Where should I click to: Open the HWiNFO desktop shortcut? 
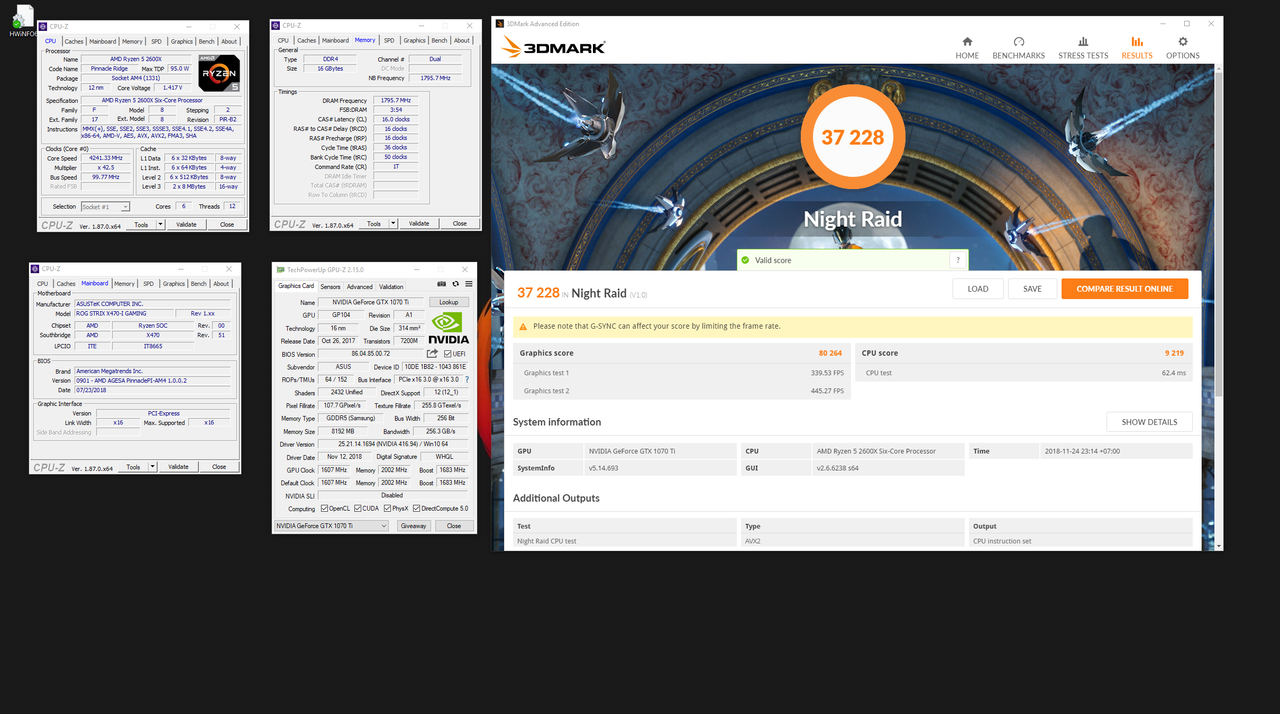pos(24,21)
